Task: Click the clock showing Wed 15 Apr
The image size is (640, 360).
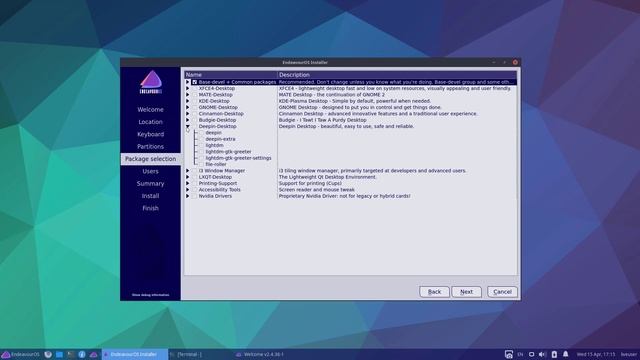Action: click(596, 354)
